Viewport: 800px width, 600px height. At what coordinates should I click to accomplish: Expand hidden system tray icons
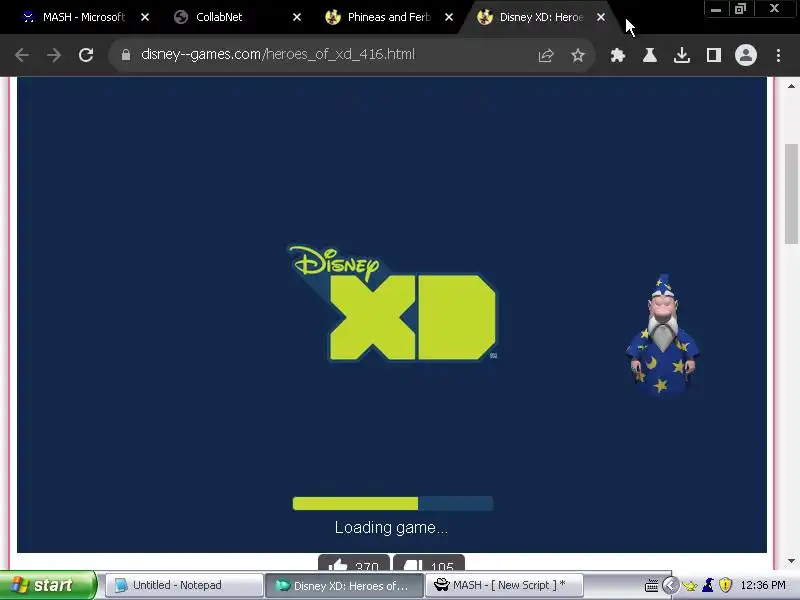pos(670,585)
